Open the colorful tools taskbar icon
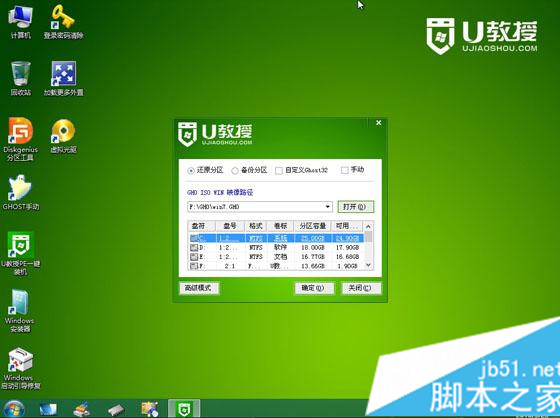 coord(150,409)
